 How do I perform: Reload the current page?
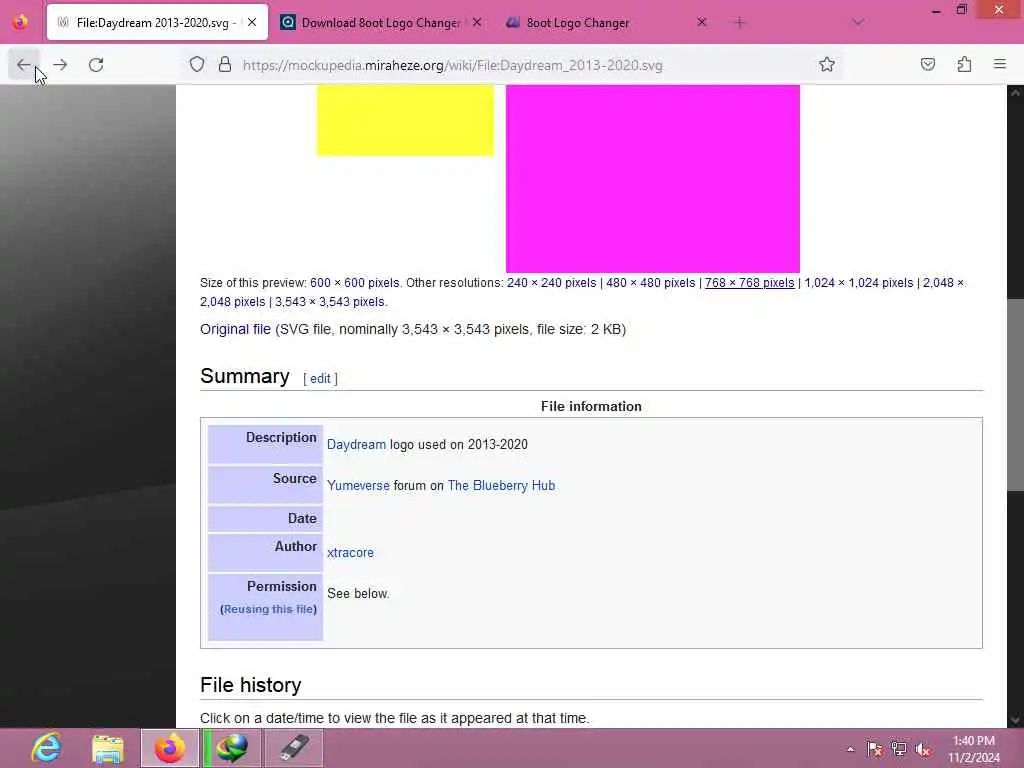tap(96, 65)
